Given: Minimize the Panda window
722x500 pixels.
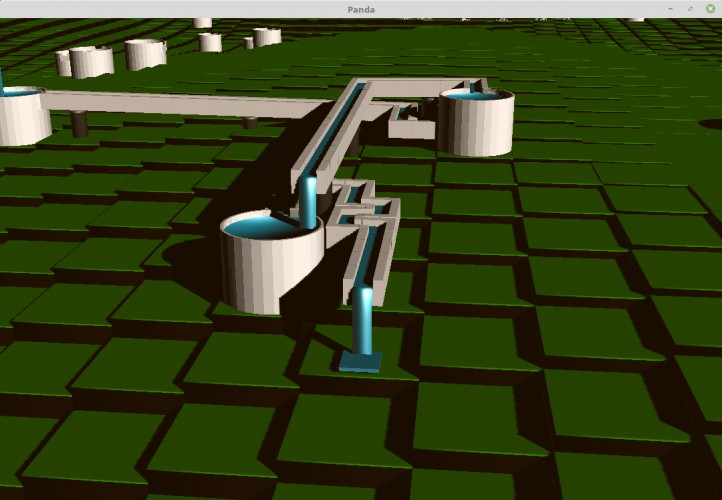Looking at the screenshot, I should click(x=670, y=9).
